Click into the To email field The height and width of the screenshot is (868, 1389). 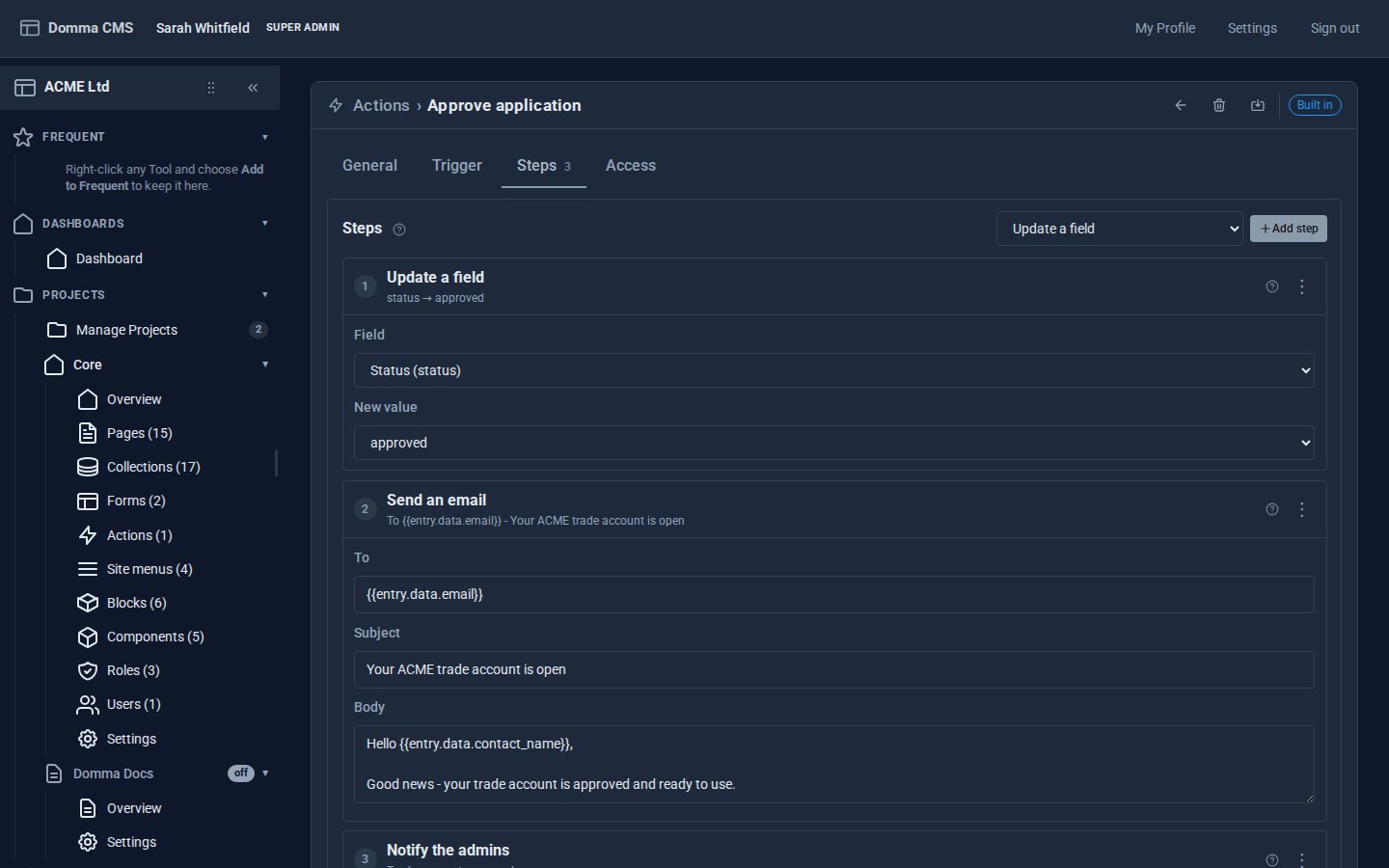tap(834, 594)
